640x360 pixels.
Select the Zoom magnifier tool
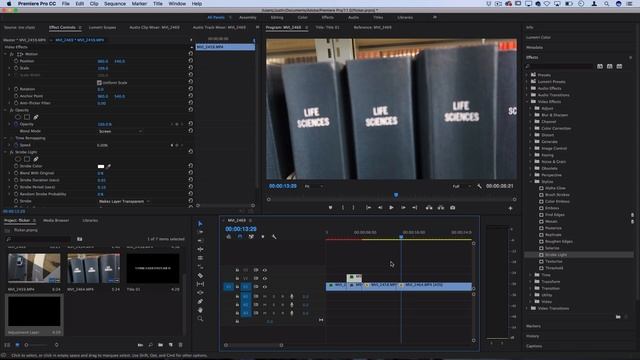(x=200, y=318)
